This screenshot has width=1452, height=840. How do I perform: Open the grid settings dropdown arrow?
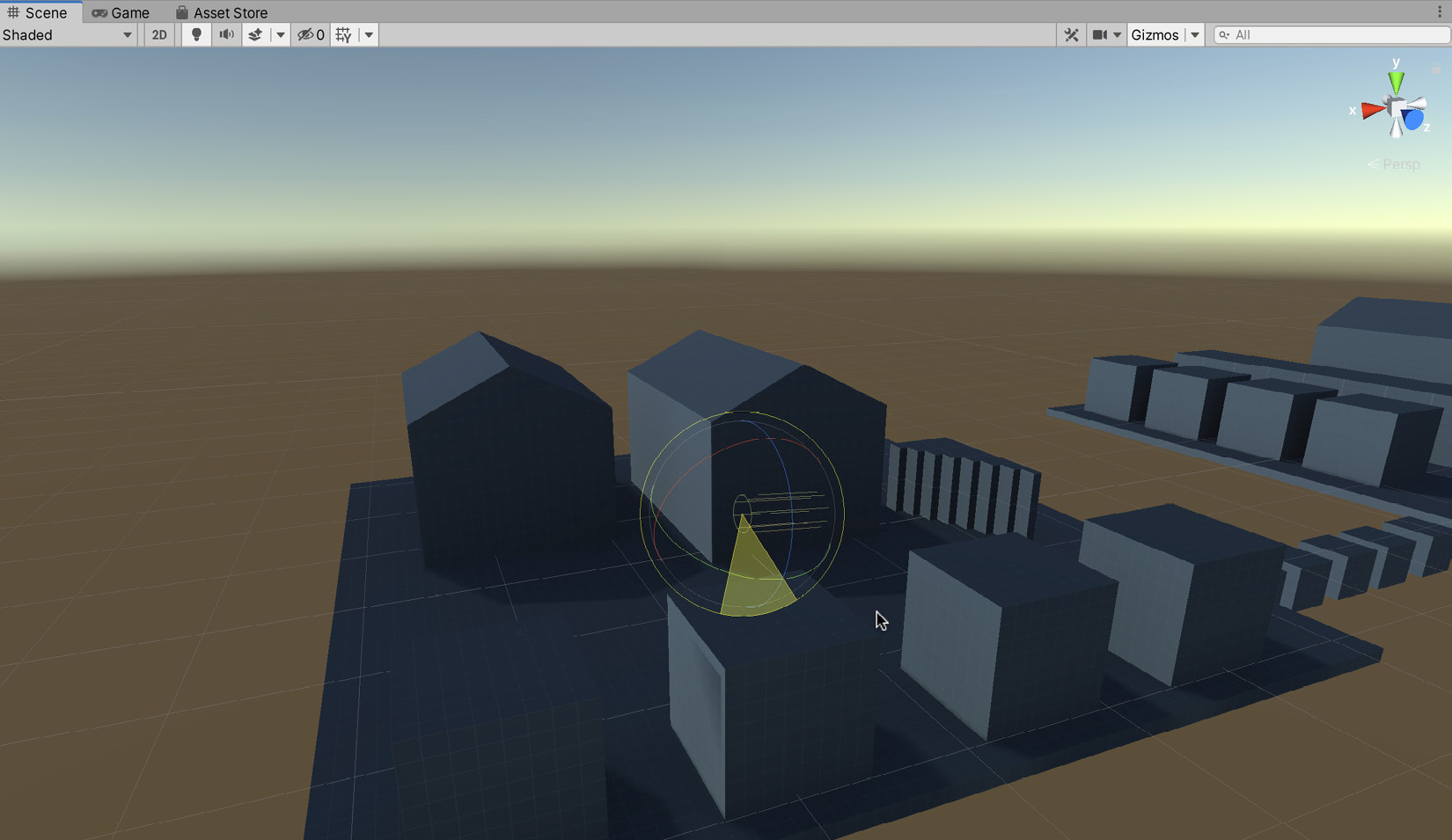point(369,35)
